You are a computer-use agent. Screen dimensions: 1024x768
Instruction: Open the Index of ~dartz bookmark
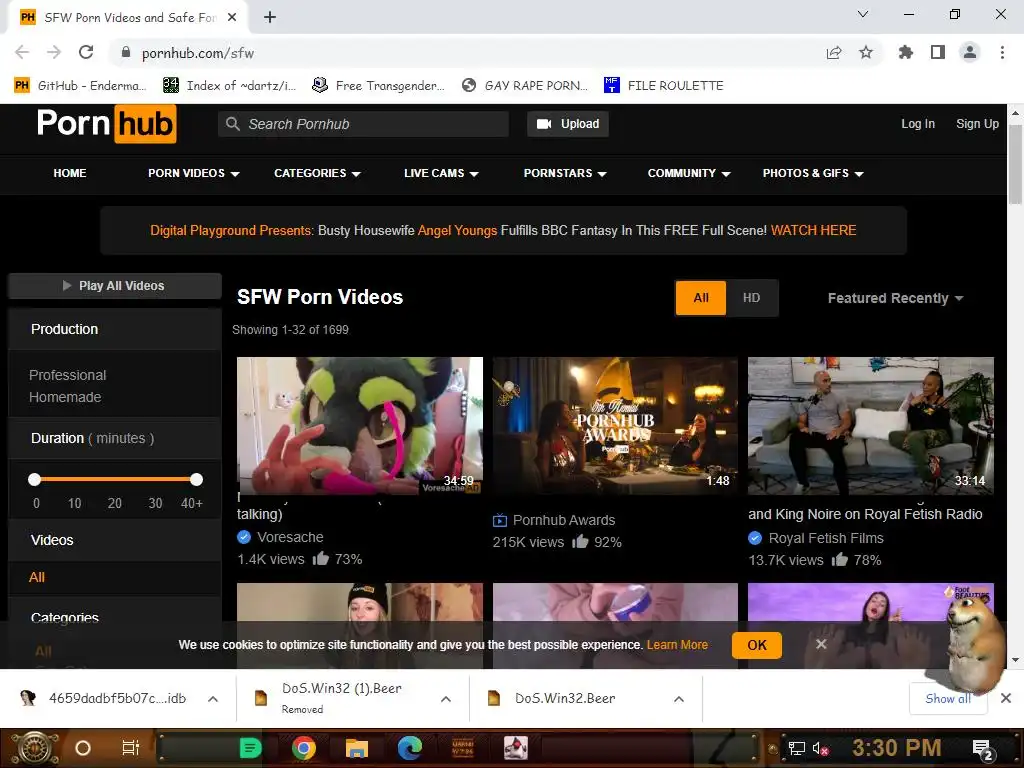(x=229, y=86)
